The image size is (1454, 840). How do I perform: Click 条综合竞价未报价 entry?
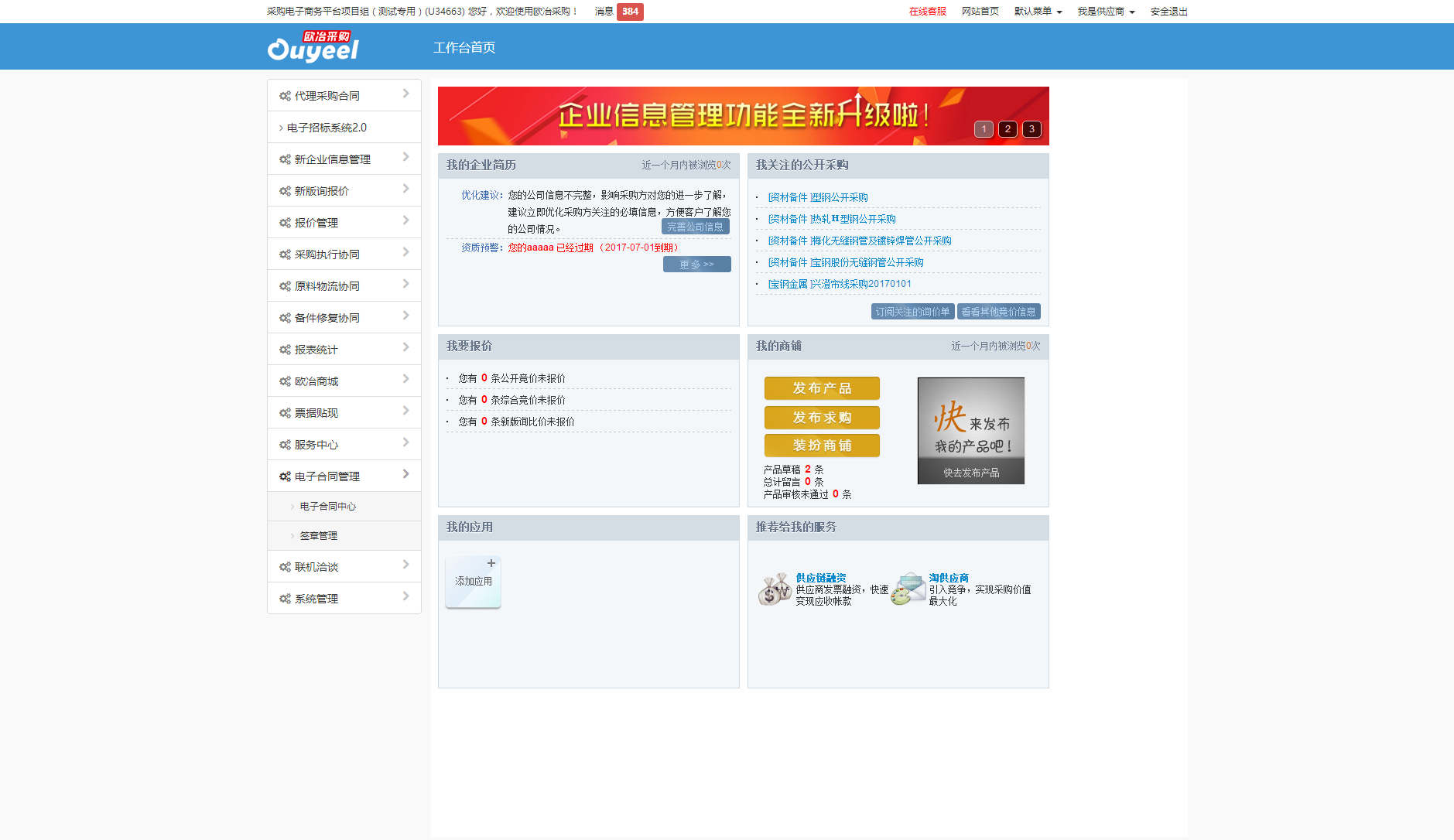click(511, 400)
